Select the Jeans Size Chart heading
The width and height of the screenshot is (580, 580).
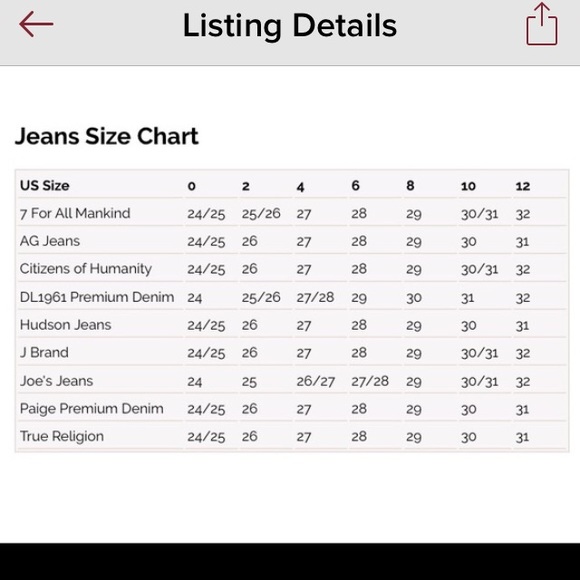(x=107, y=136)
